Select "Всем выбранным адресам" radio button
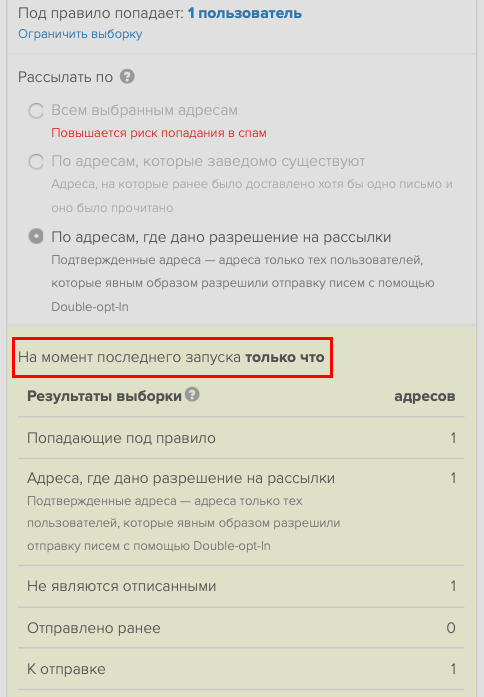 36,111
